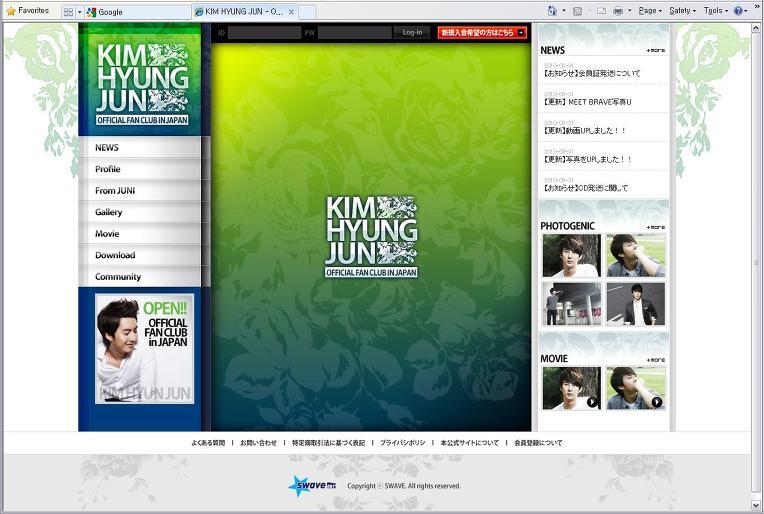The width and height of the screenshot is (764, 514).
Task: Click the red new member registration button
Action: pyautogui.click(x=482, y=33)
